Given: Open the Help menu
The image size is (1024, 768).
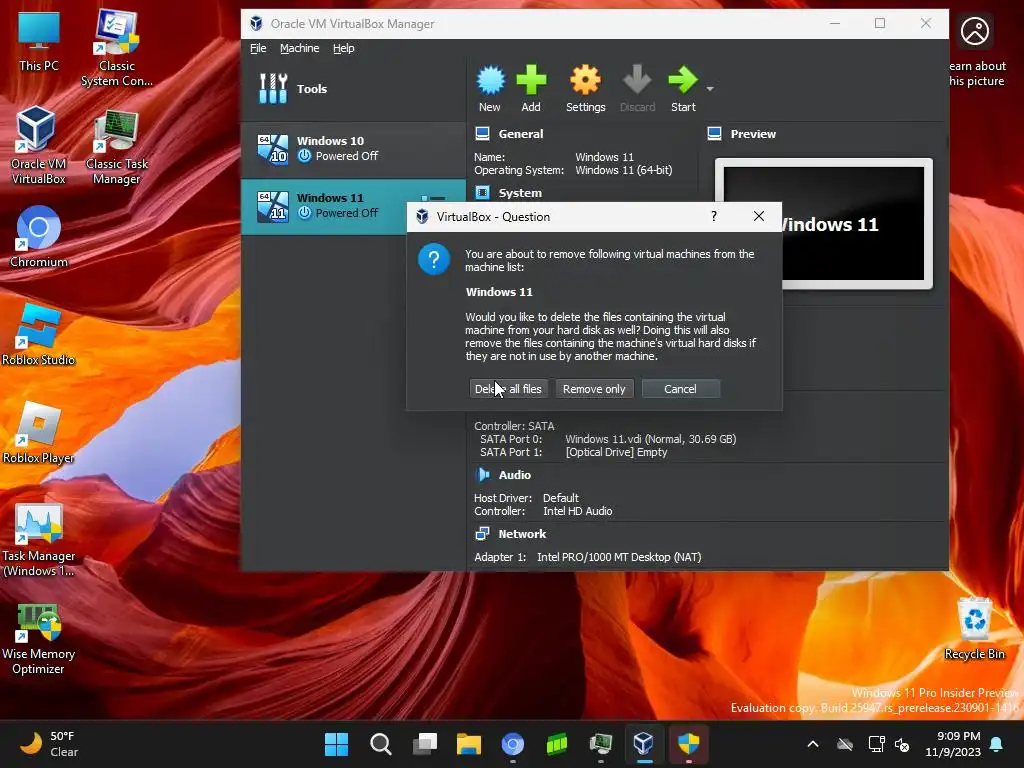Looking at the screenshot, I should pos(344,48).
